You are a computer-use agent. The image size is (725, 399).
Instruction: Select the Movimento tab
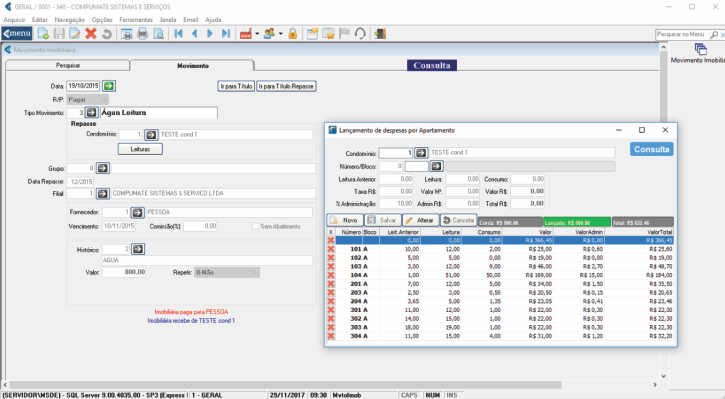pos(193,66)
